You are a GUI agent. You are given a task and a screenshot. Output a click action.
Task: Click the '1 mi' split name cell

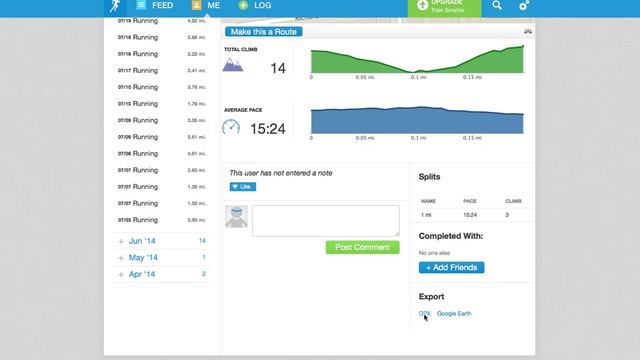pyautogui.click(x=426, y=215)
